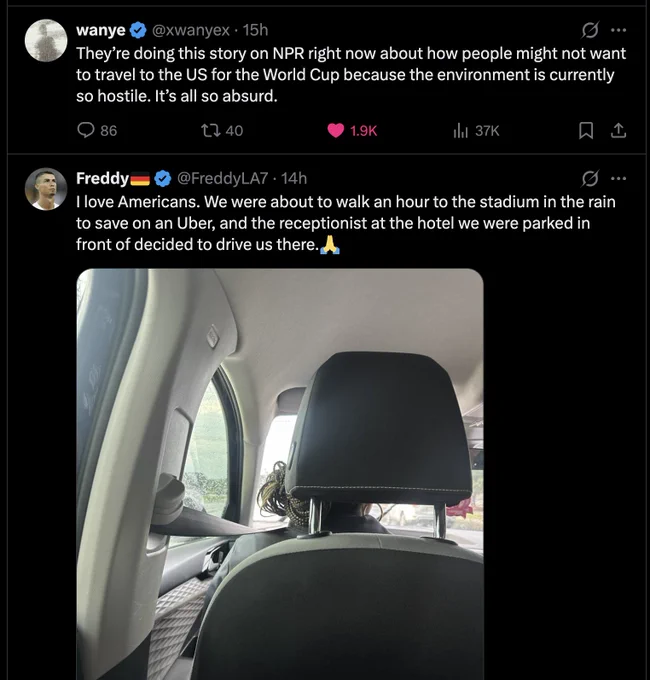Share wanye's tweet using upload arrow
Screen dimensions: 650x680
click(618, 130)
